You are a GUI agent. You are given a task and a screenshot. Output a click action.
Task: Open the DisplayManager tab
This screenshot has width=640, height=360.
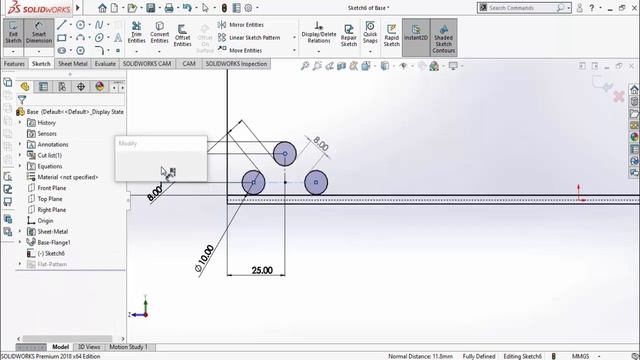point(100,87)
